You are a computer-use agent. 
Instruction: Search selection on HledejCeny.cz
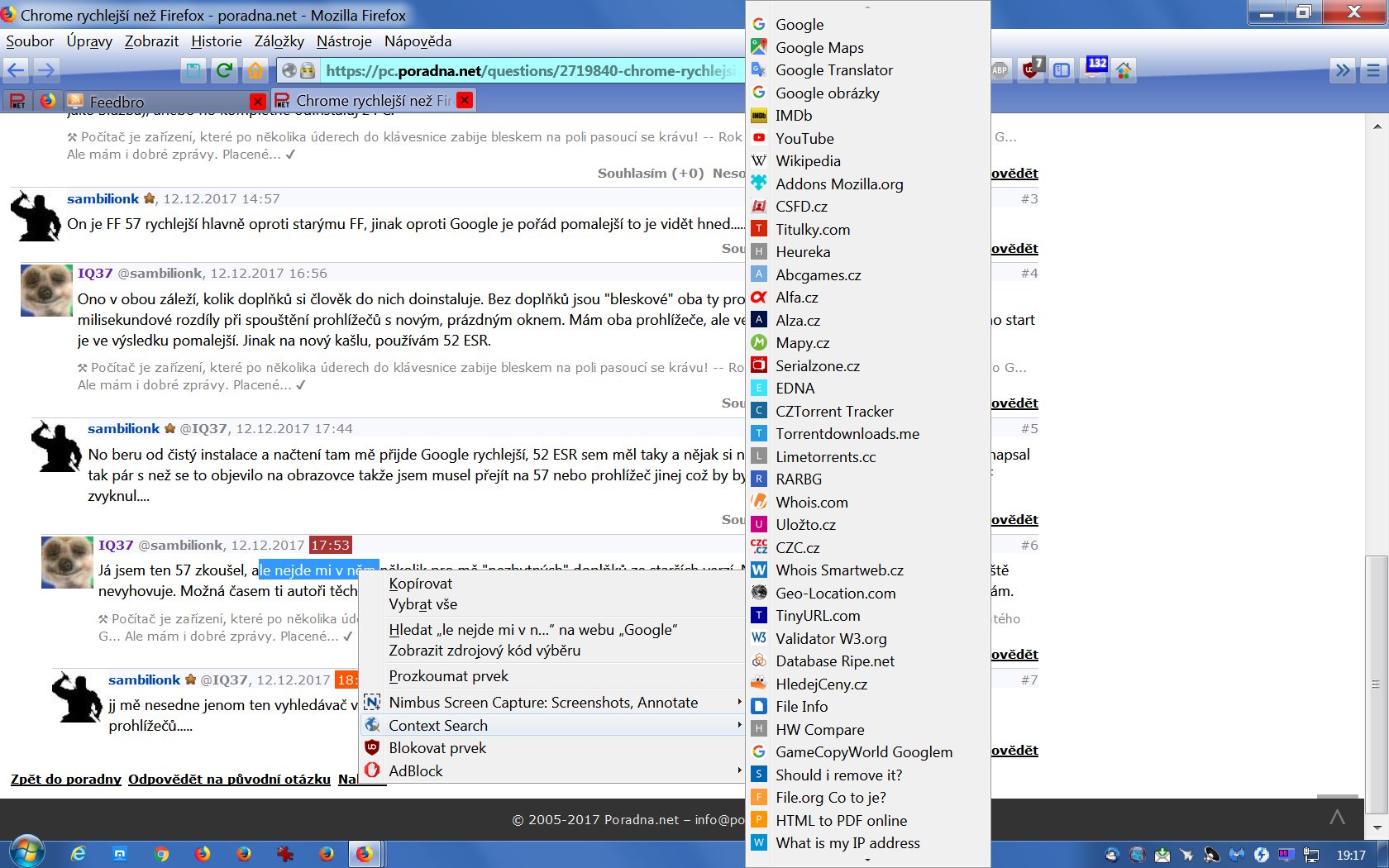pyautogui.click(x=868, y=684)
